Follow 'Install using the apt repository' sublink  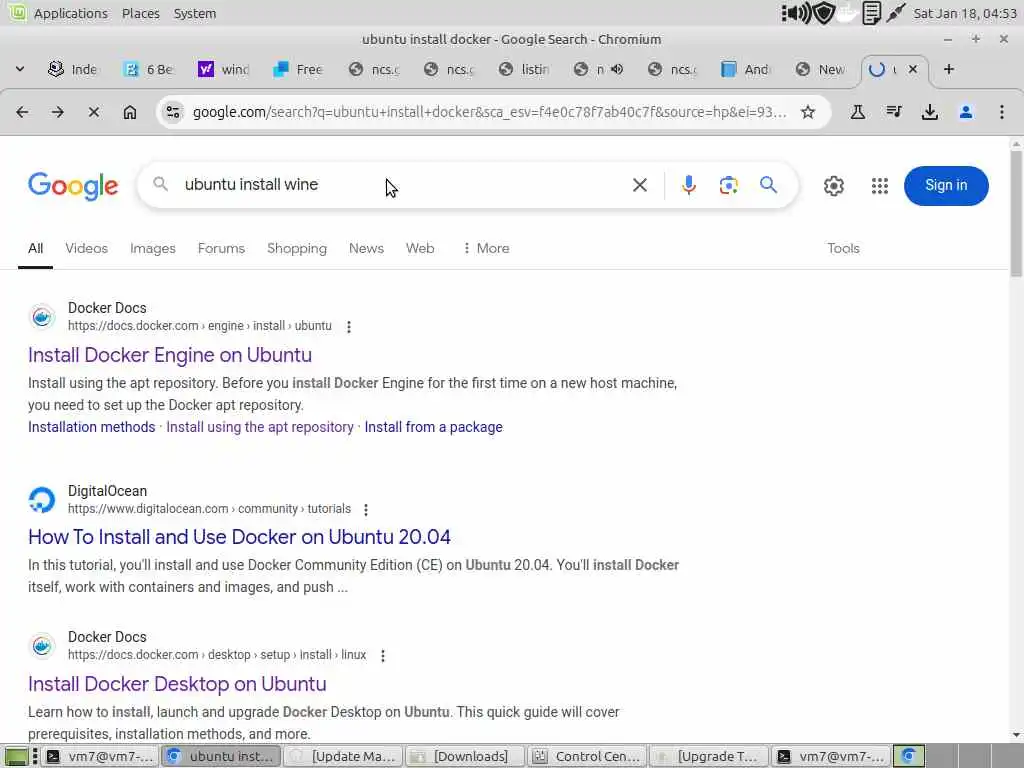pyautogui.click(x=260, y=427)
